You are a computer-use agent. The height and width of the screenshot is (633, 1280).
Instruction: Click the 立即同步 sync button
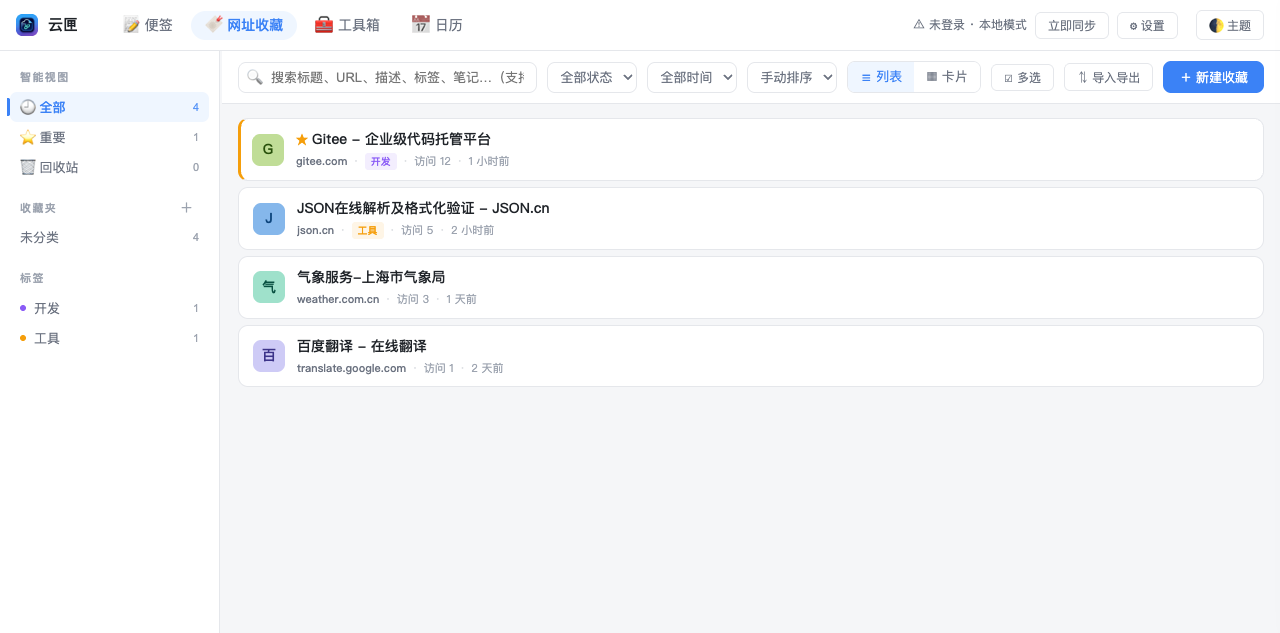coord(1072,25)
